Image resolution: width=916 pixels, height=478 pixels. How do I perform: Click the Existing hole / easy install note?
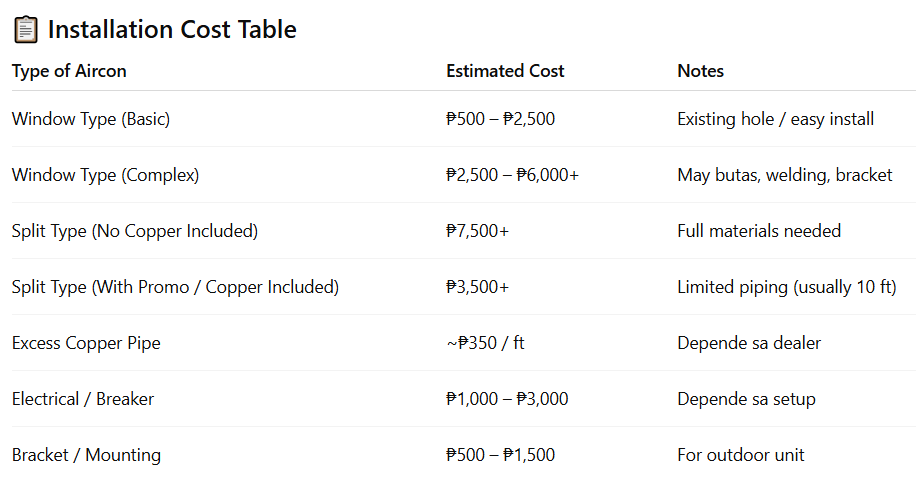(775, 119)
